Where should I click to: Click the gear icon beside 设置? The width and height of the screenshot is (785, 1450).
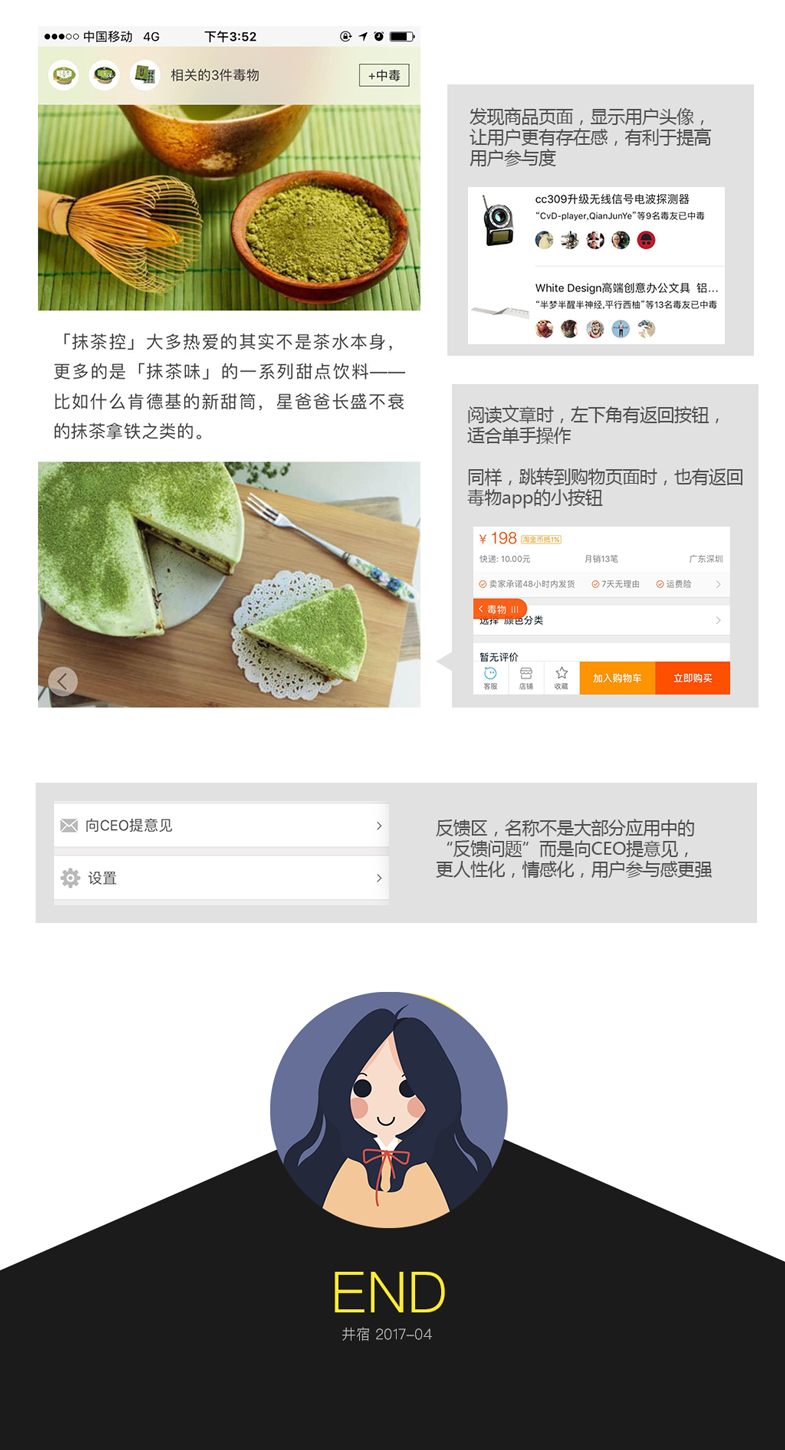pyautogui.click(x=70, y=878)
